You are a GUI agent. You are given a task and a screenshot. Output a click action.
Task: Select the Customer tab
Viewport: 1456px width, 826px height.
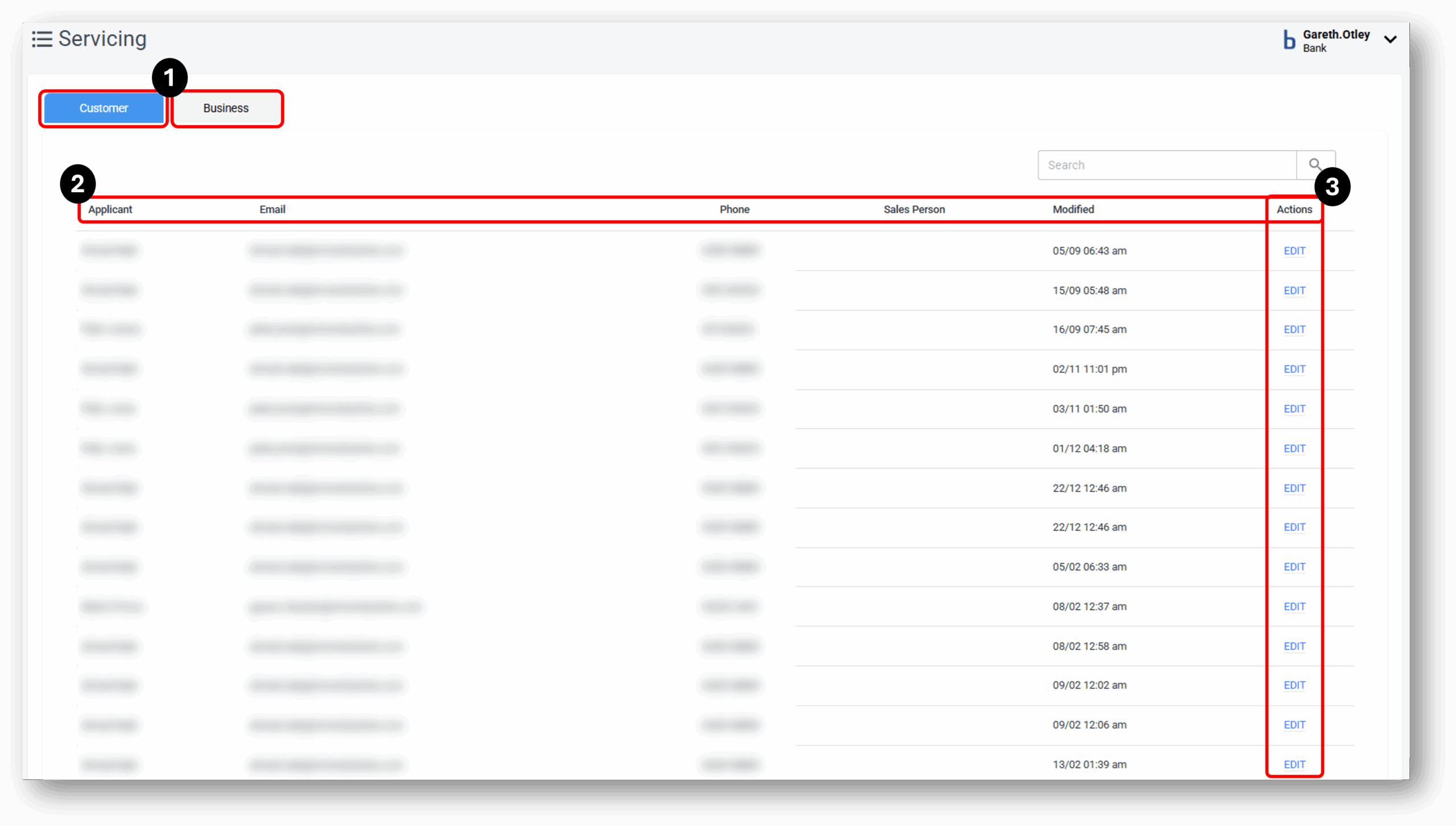click(x=103, y=108)
